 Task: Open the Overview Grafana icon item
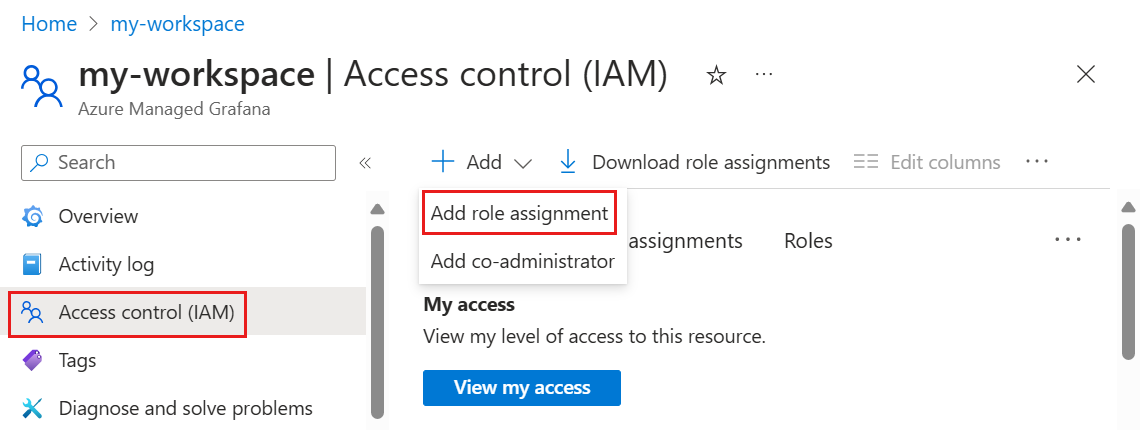click(33, 216)
